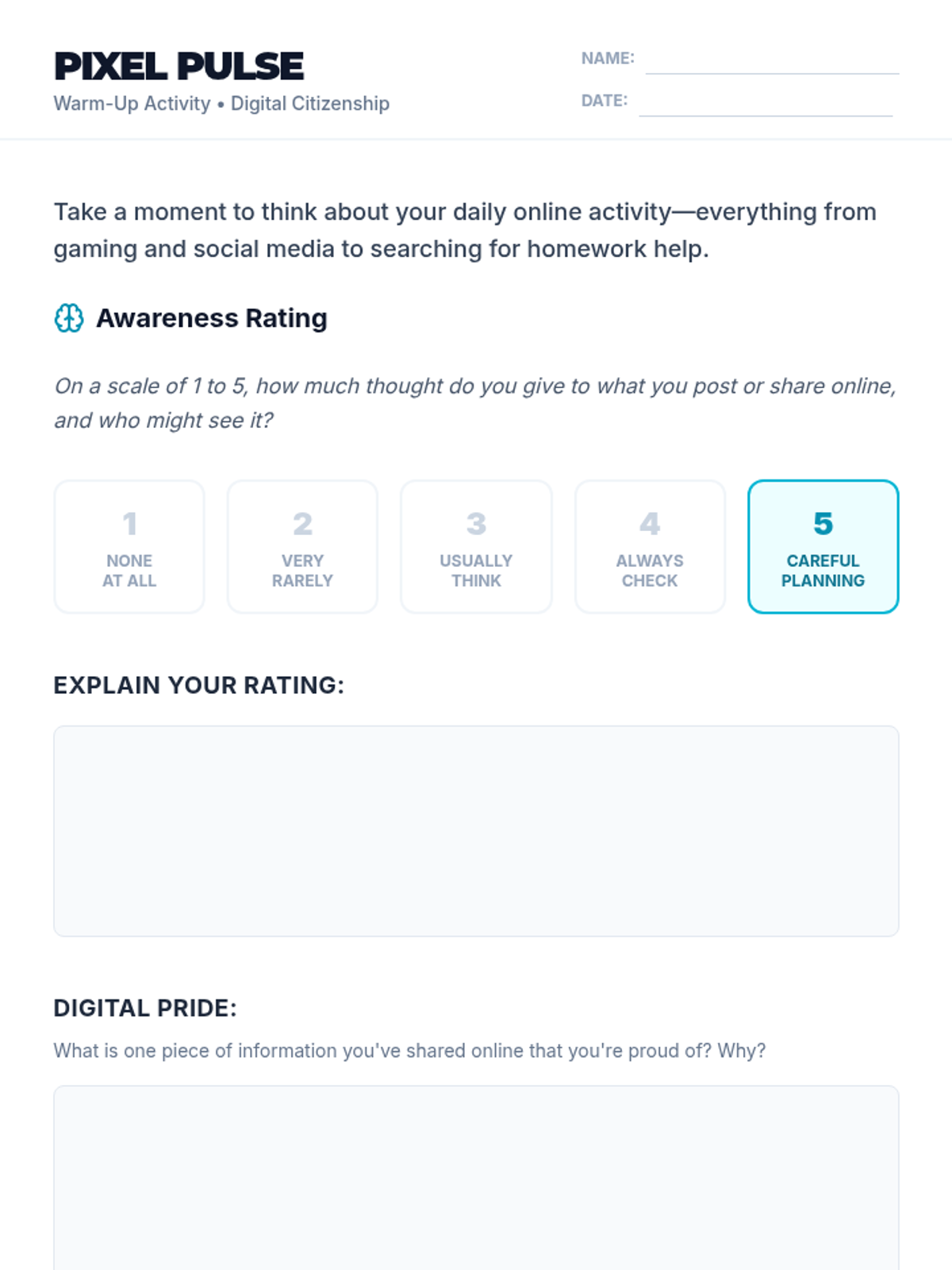The width and height of the screenshot is (952, 1270).
Task: Click the Digital Pride label
Action: point(145,1008)
